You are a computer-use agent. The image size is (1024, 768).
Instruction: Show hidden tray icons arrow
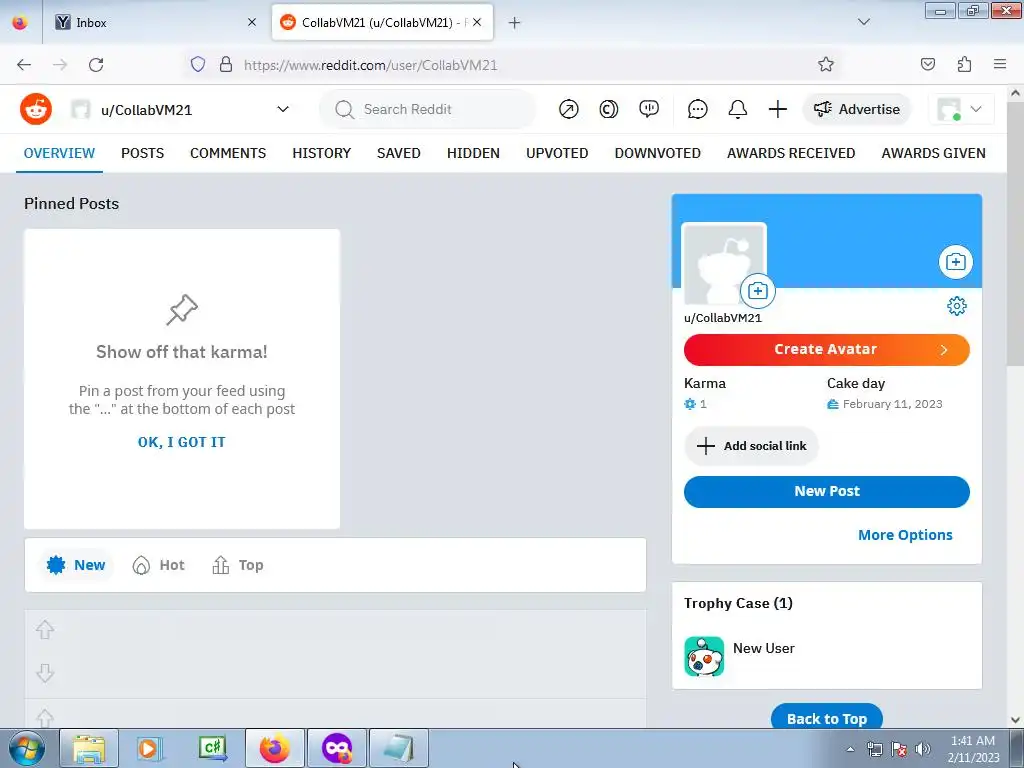(x=850, y=749)
